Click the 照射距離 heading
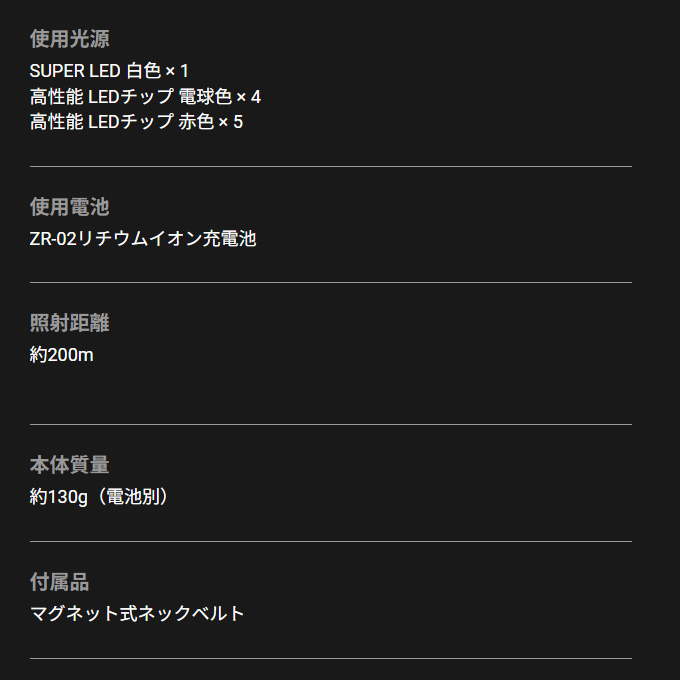This screenshot has width=680, height=680. pos(69,323)
